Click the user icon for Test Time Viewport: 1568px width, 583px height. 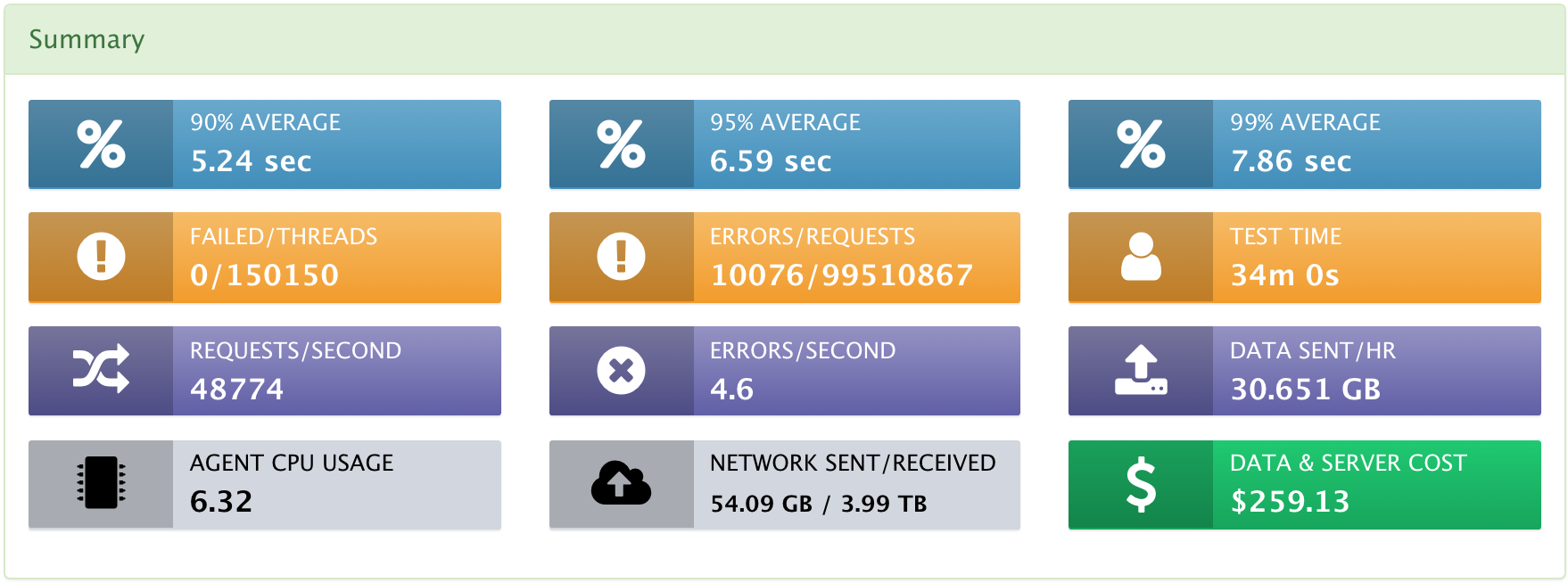(x=1141, y=257)
